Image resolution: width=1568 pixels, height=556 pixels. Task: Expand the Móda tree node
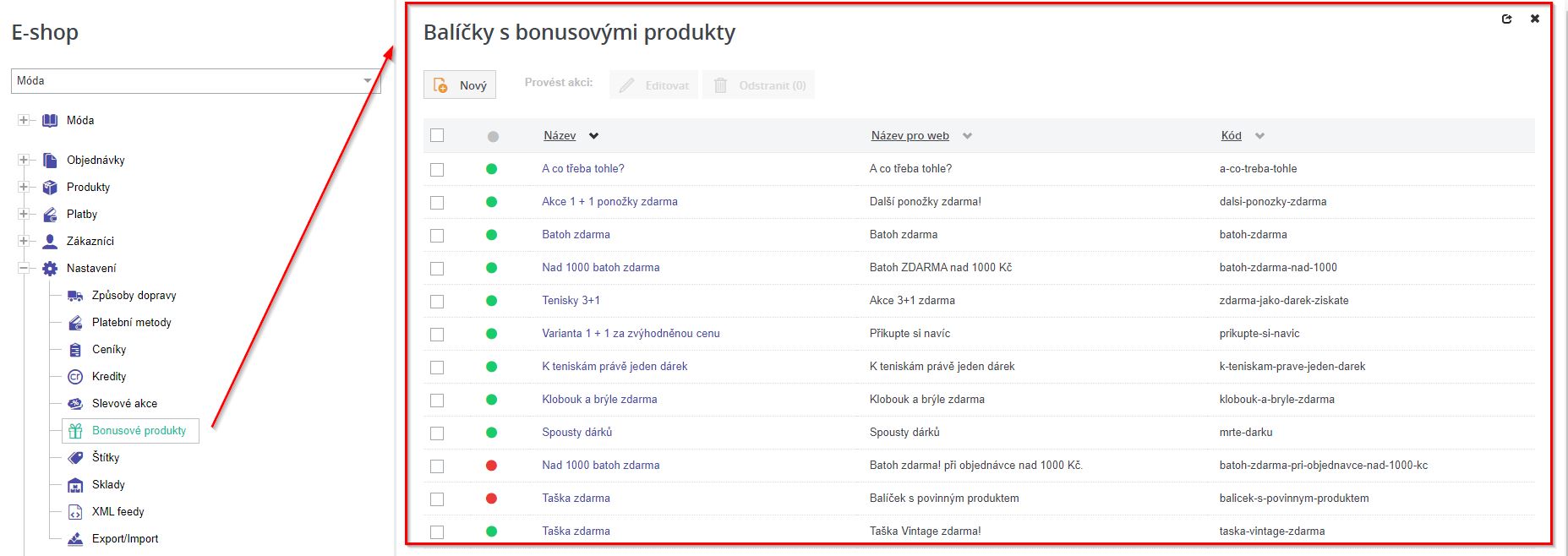[24, 120]
